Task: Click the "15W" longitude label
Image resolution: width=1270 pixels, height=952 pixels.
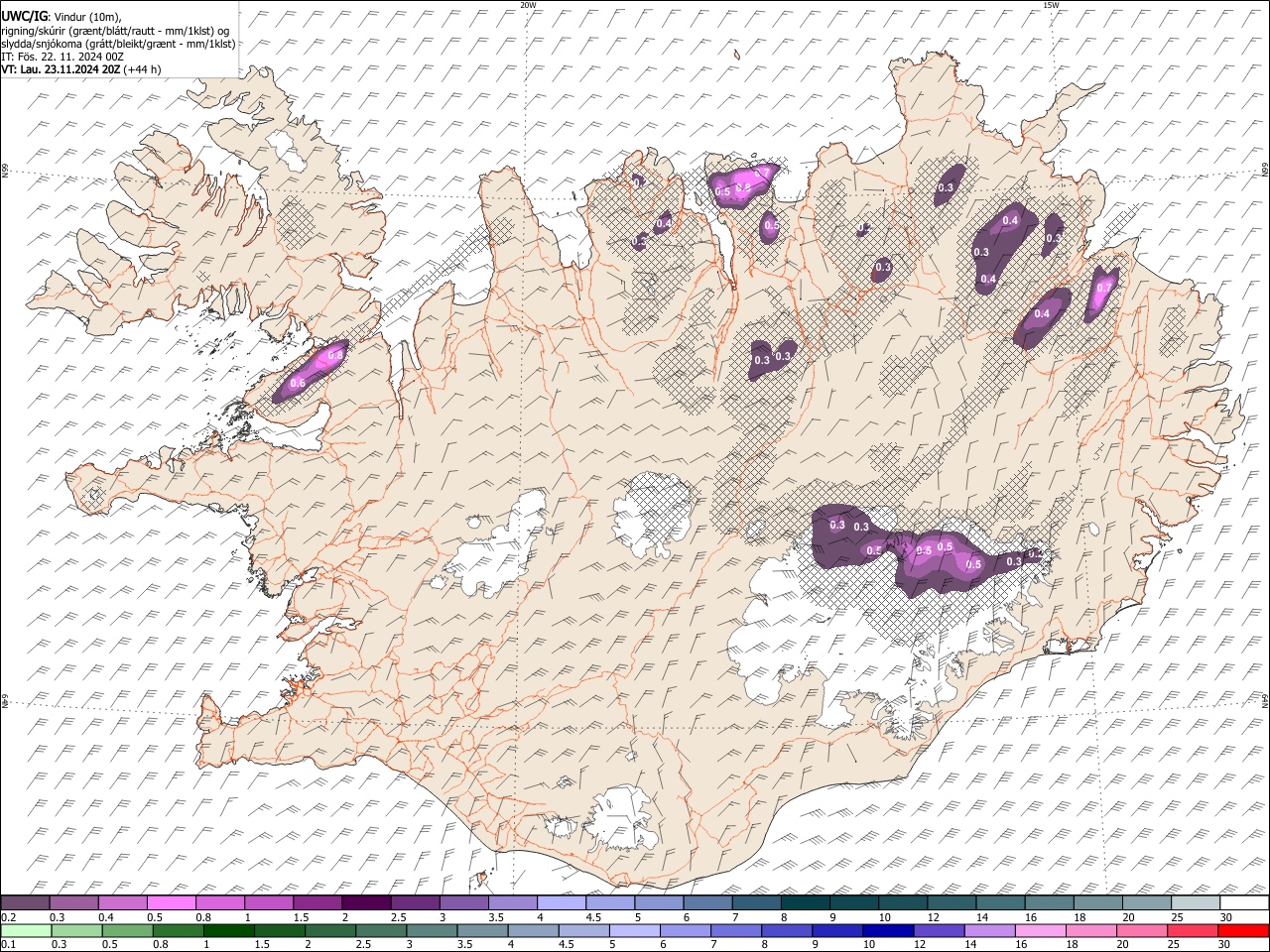Action: [1051, 5]
